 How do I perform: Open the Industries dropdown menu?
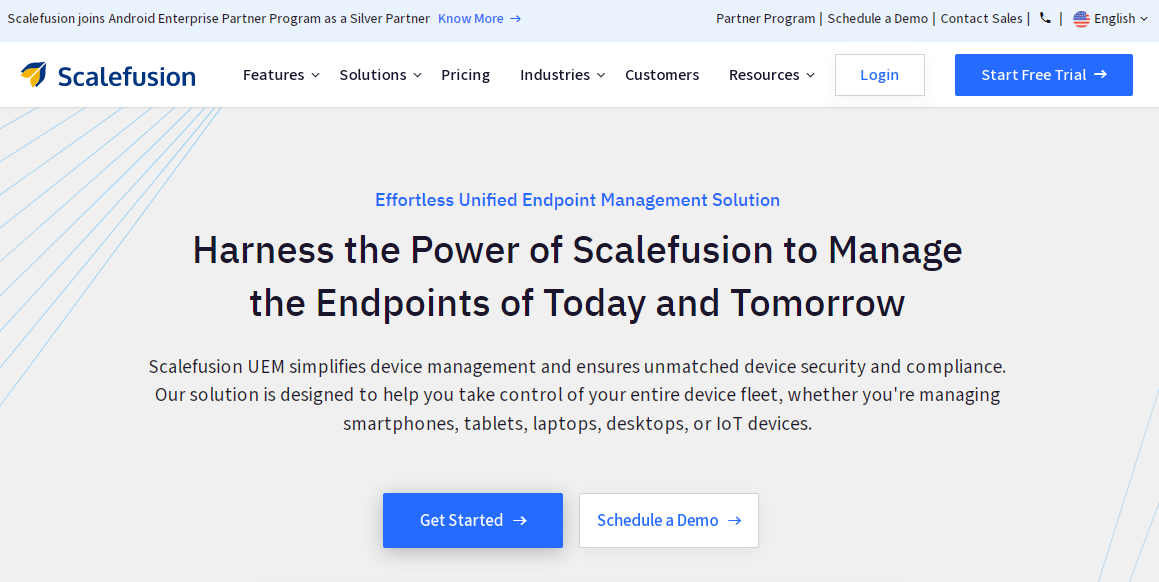(562, 75)
